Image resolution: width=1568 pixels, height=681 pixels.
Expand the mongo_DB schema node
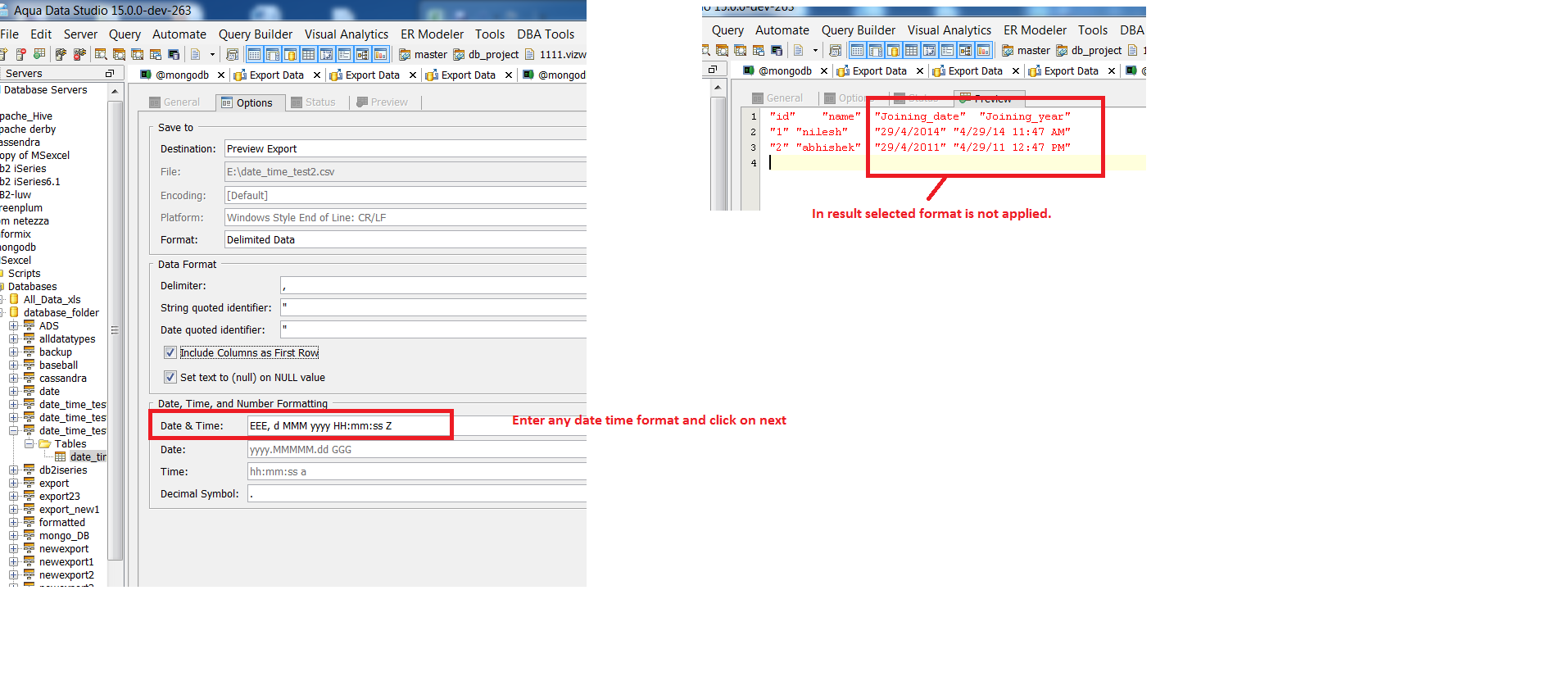[x=14, y=536]
